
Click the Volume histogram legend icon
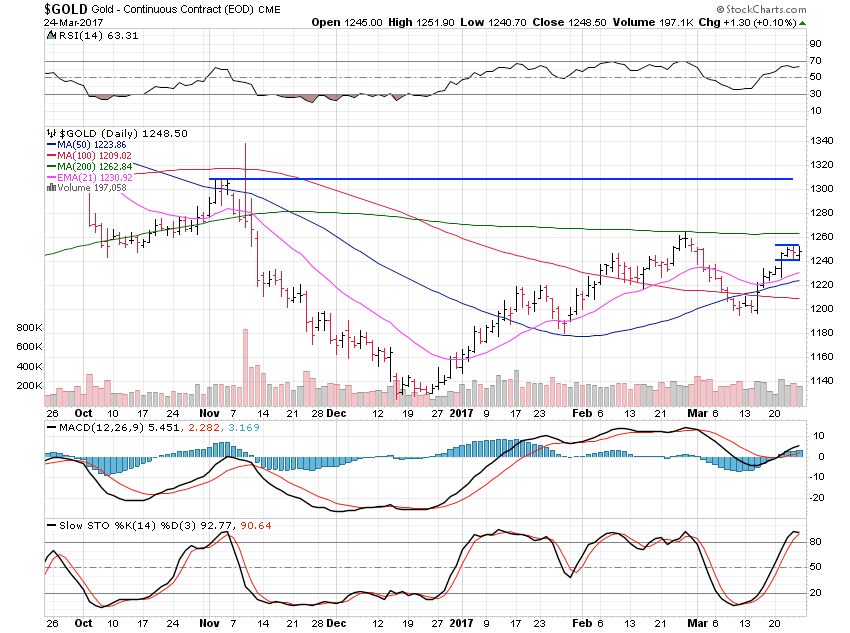pos(50,187)
